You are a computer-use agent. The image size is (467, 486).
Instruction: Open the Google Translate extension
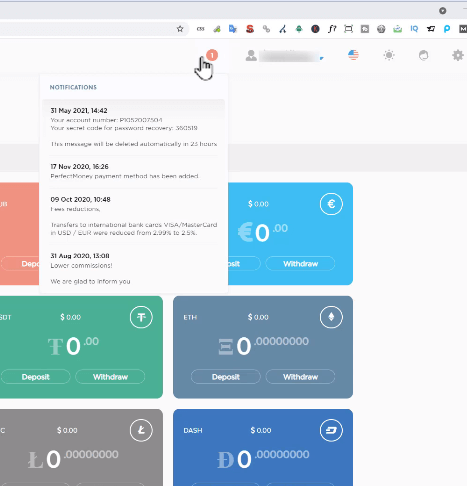233,29
